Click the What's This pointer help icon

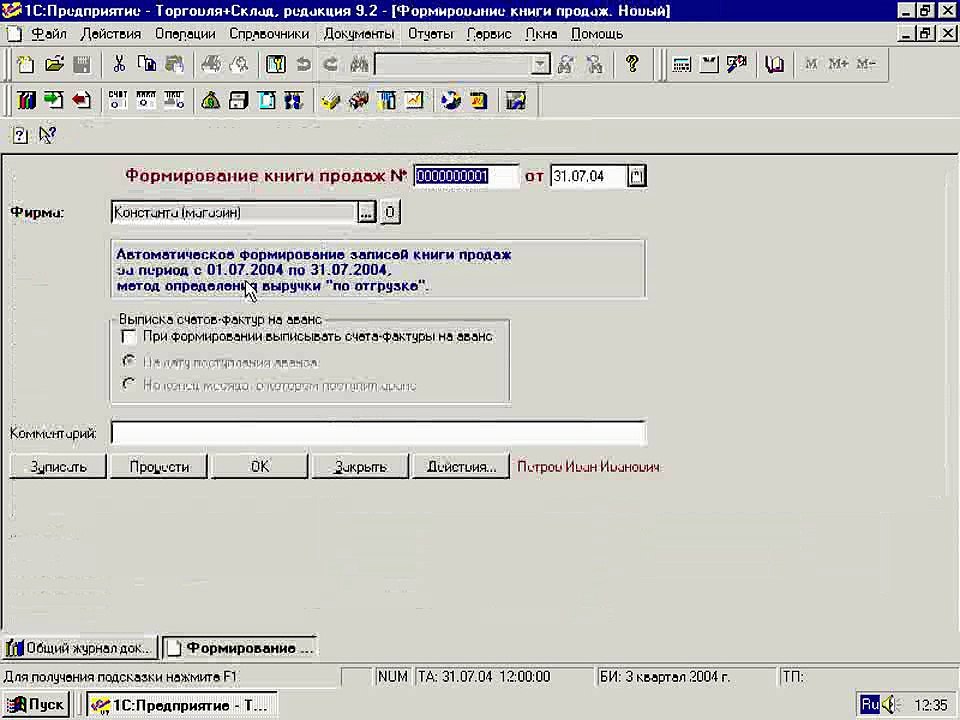pos(47,135)
